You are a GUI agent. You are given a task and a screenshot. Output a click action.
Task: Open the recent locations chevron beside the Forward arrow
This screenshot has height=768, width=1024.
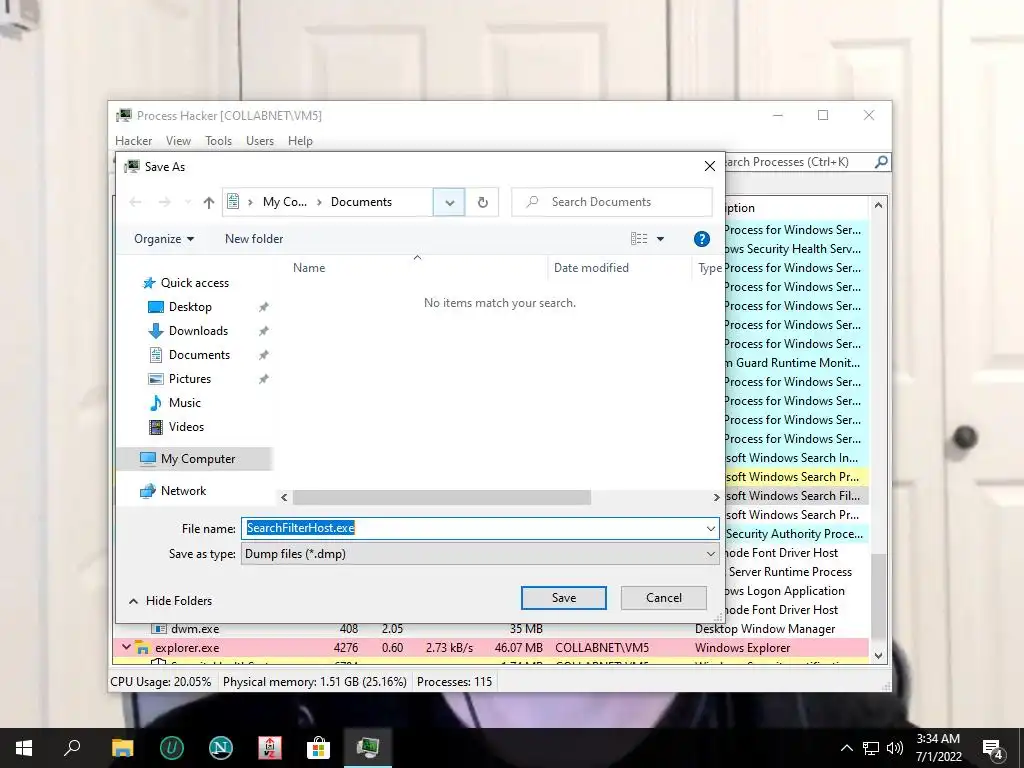(x=187, y=202)
